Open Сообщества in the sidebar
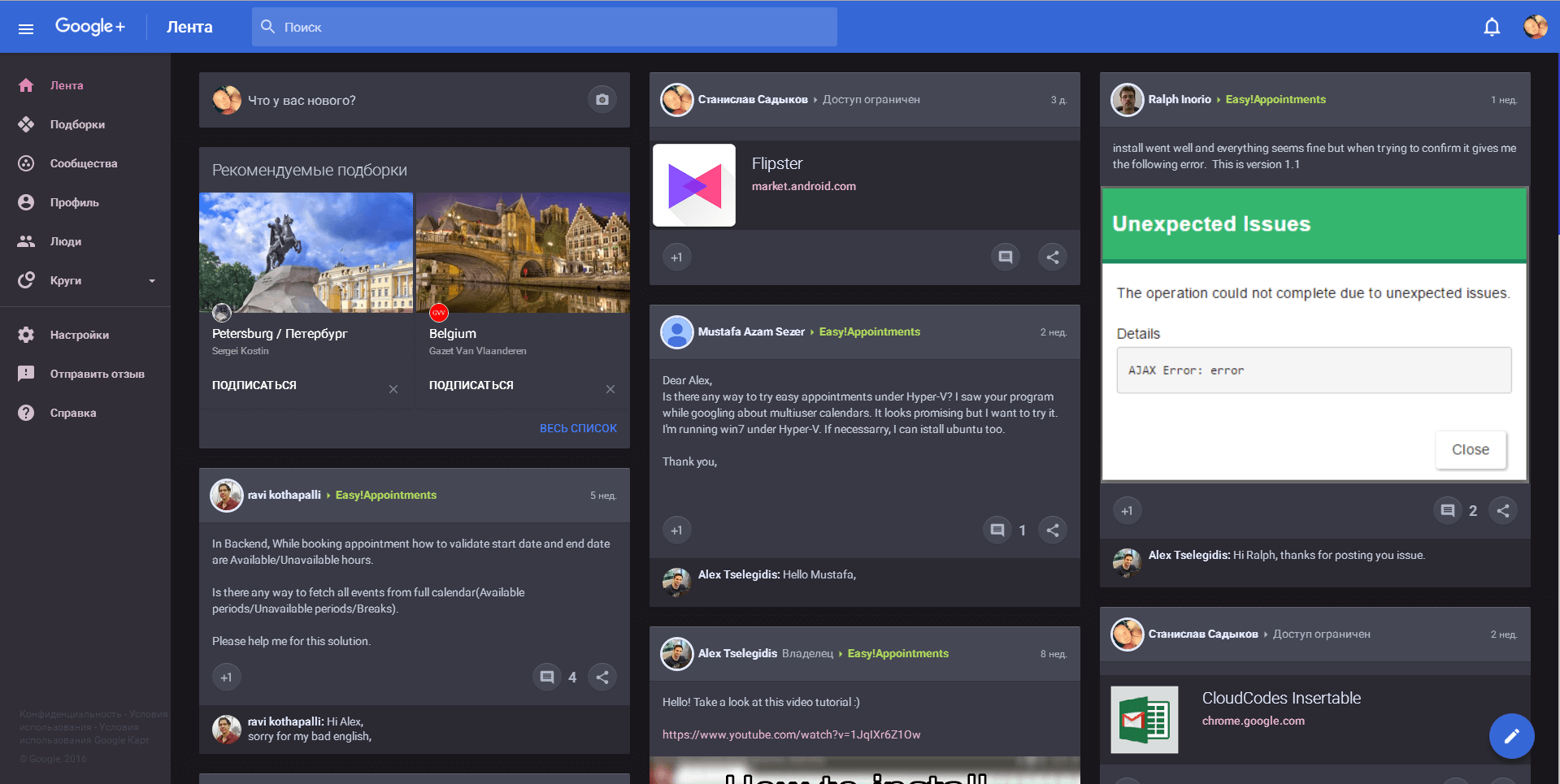This screenshot has width=1560, height=784. pyautogui.click(x=85, y=163)
